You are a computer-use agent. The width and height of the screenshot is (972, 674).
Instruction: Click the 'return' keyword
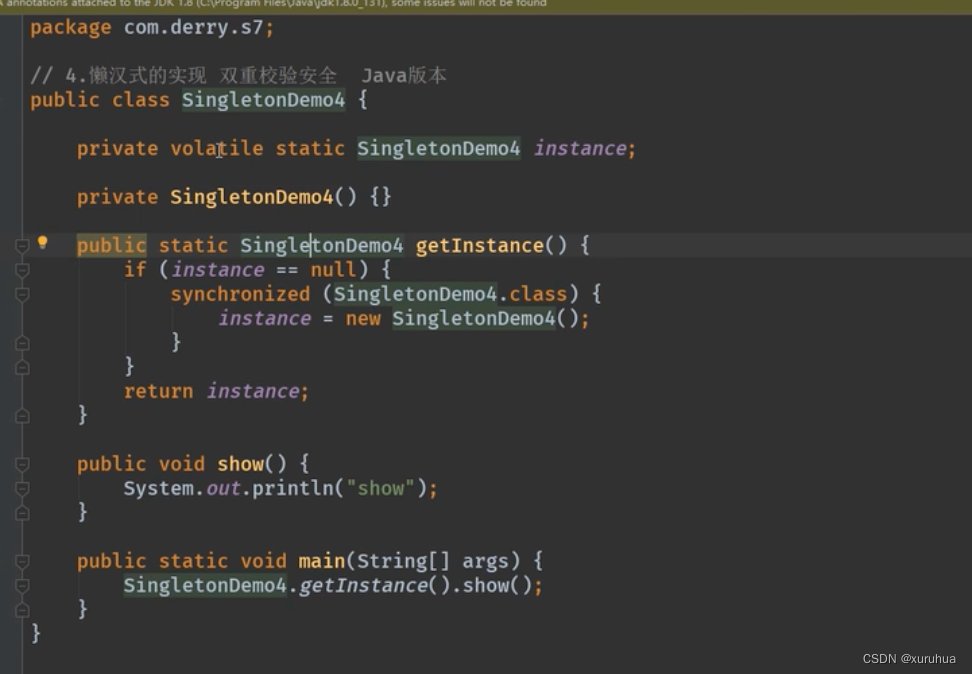[x=159, y=392]
